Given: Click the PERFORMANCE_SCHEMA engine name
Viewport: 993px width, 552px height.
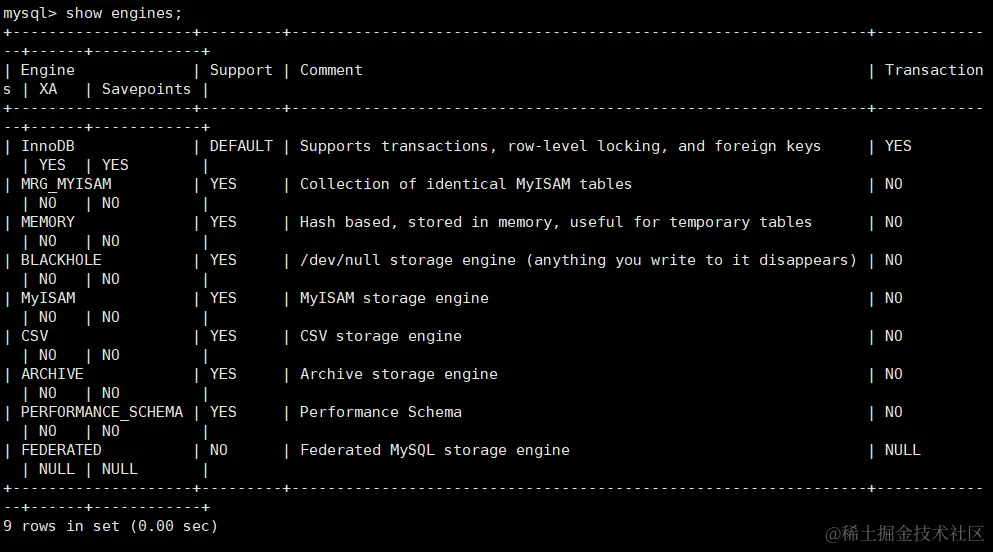Looking at the screenshot, I should coord(102,412).
